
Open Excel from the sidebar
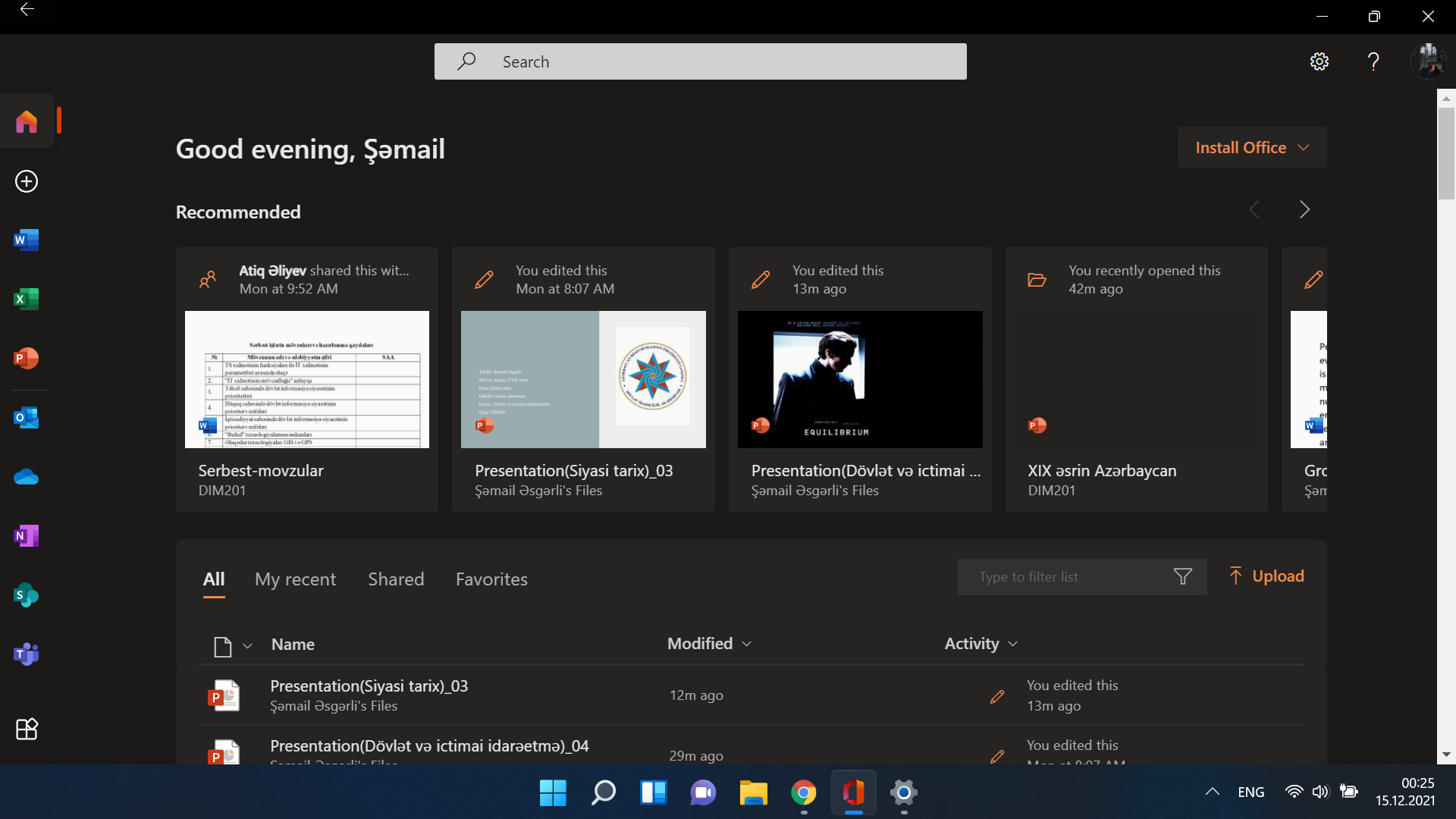click(x=27, y=300)
